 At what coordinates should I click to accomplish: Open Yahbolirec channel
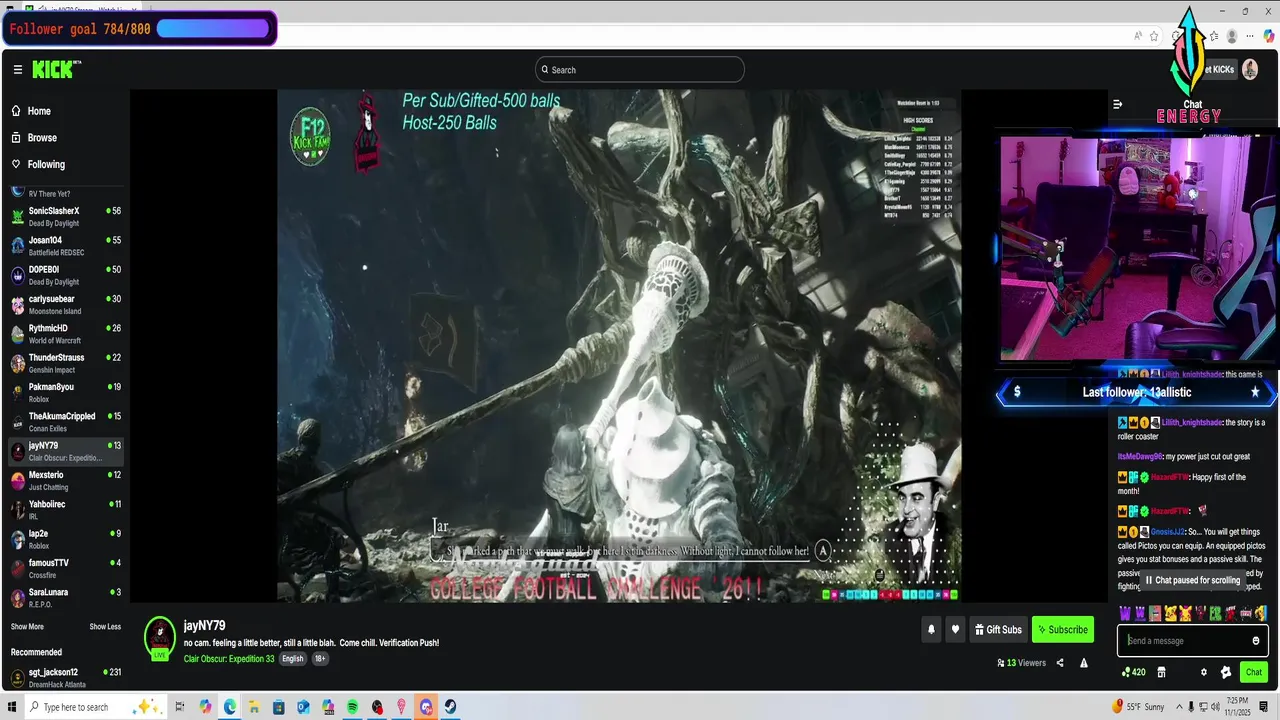click(x=66, y=510)
